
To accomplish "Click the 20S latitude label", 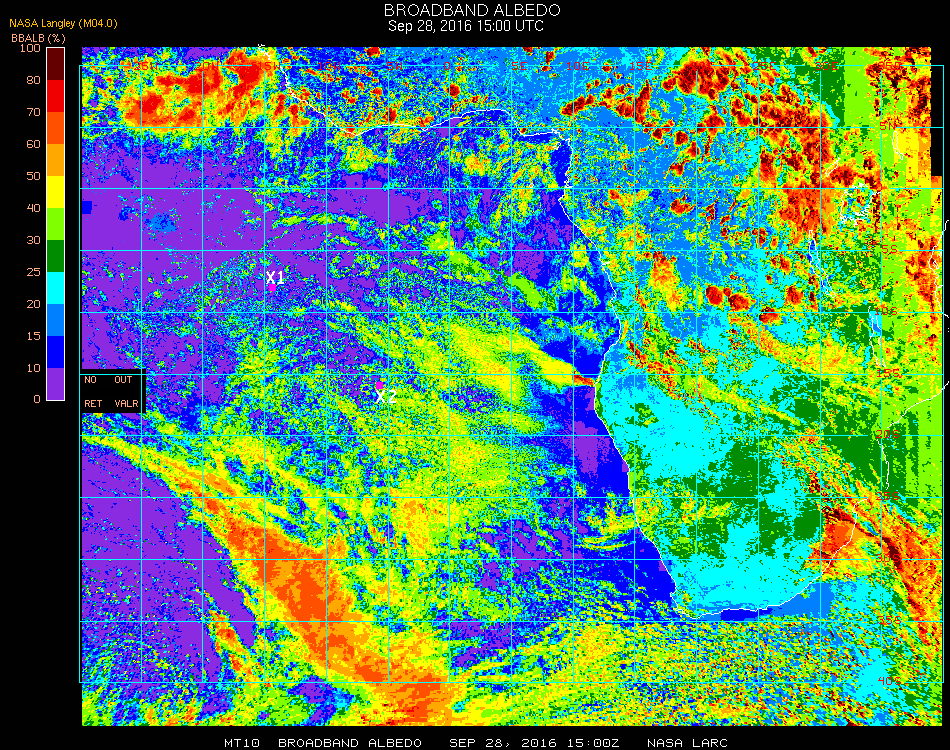I will coord(886,434).
